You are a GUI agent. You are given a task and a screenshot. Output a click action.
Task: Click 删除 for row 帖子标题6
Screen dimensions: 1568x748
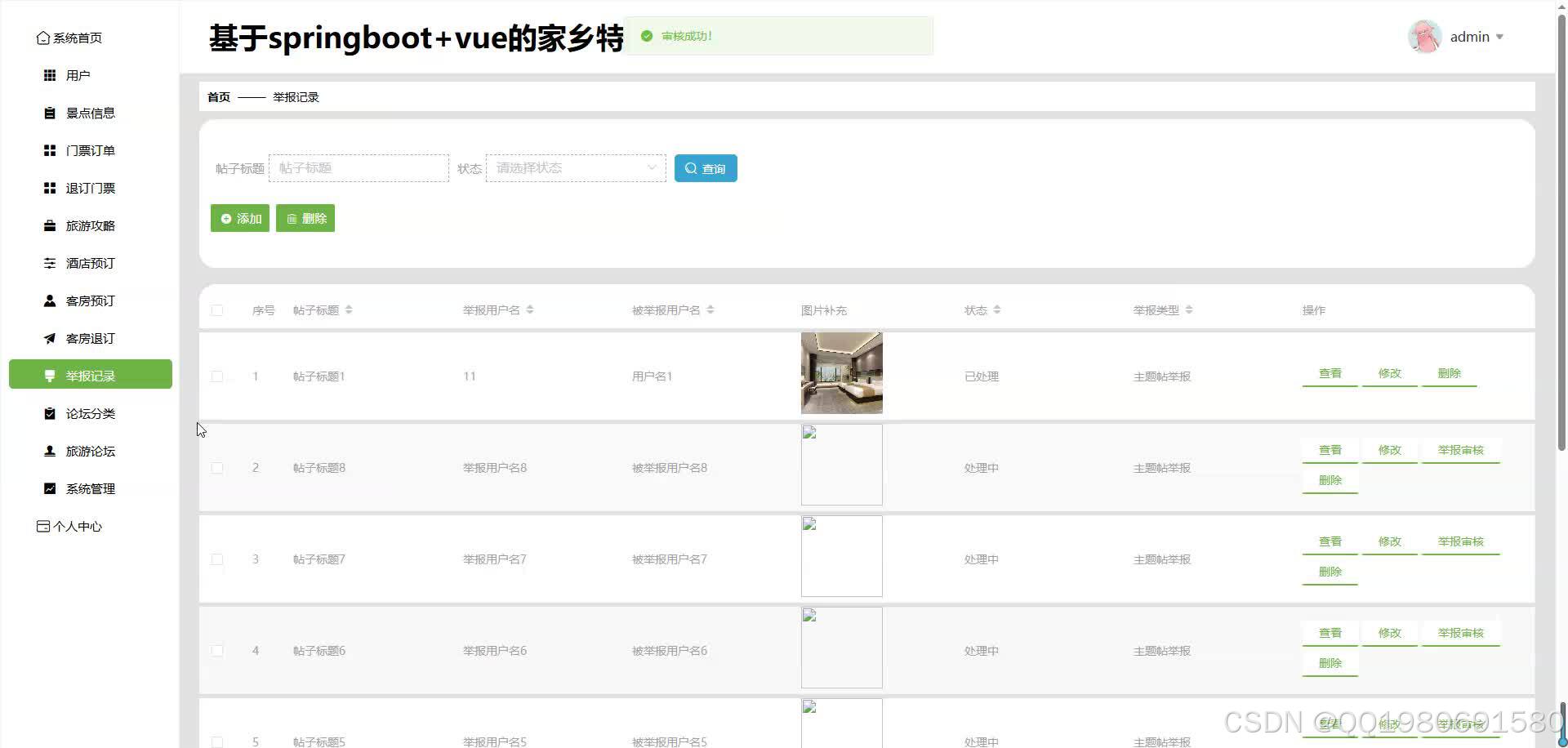click(1330, 663)
